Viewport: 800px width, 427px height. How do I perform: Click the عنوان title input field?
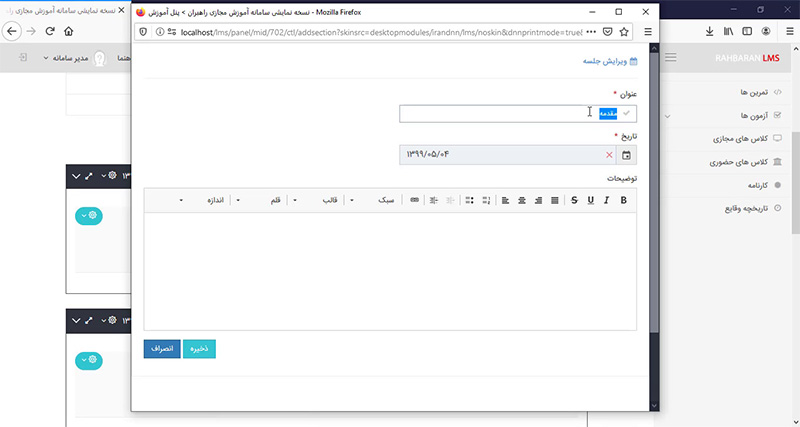500,114
